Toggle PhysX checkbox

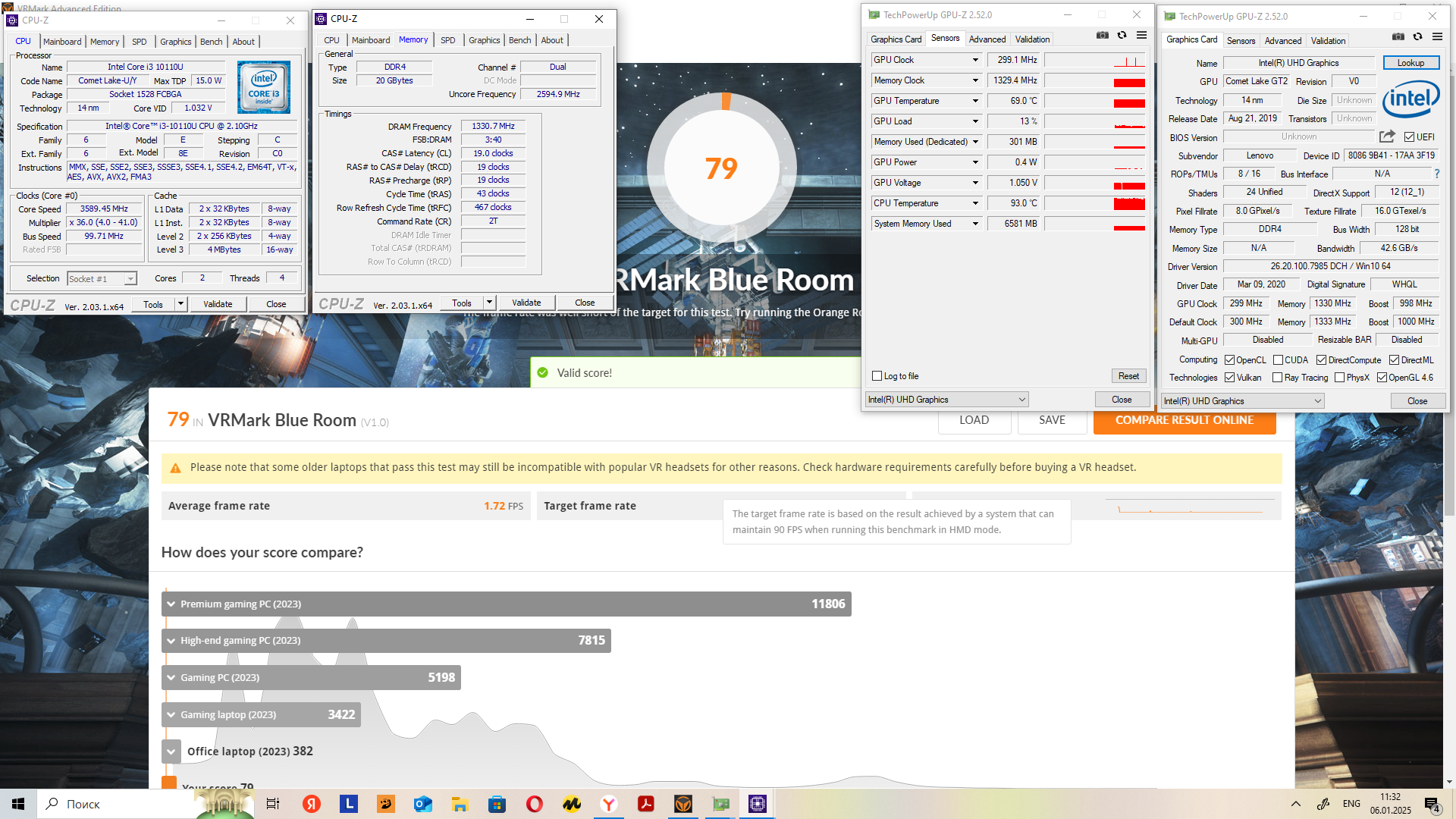pos(1339,378)
